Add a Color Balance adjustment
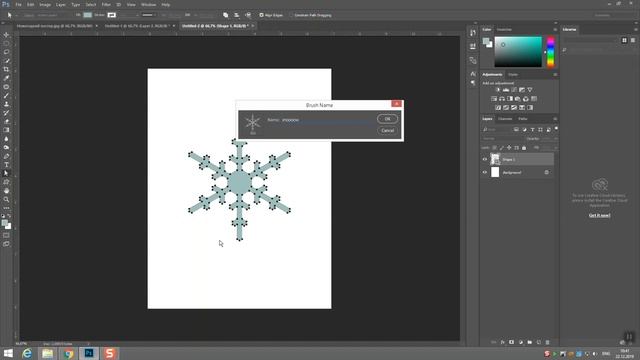The image size is (640, 360). tap(502, 99)
